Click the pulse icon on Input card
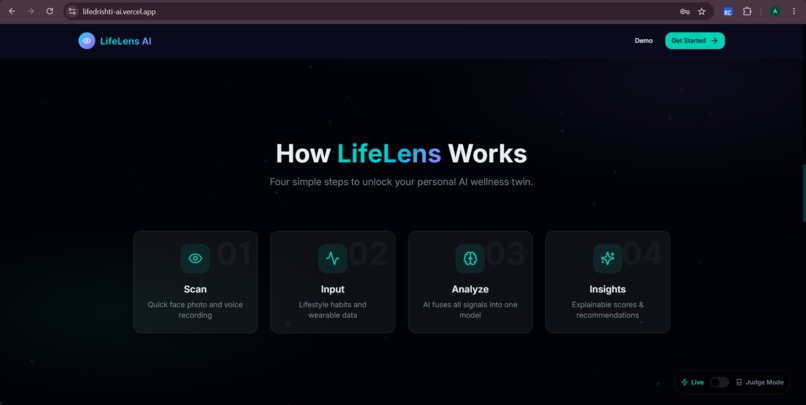The image size is (806, 405). (x=333, y=259)
